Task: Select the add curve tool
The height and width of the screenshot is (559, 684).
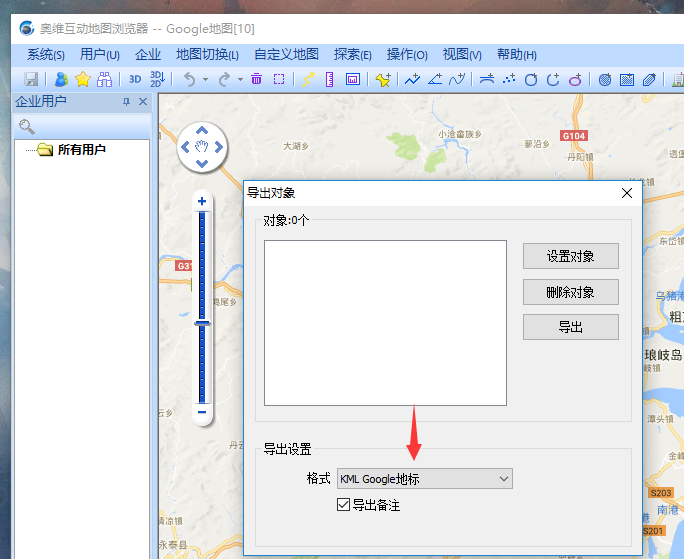Action: 457,79
